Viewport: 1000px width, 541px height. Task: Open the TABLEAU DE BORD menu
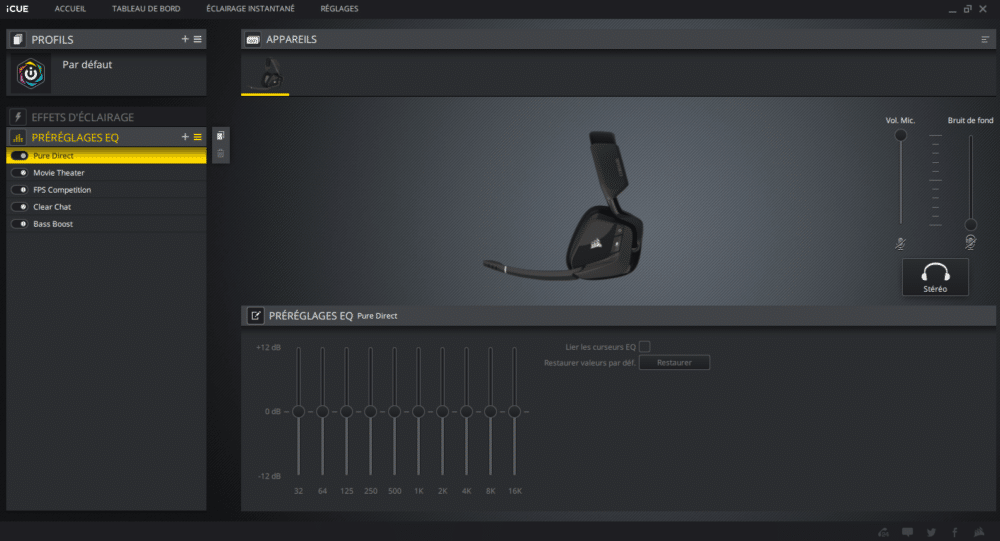pyautogui.click(x=146, y=9)
